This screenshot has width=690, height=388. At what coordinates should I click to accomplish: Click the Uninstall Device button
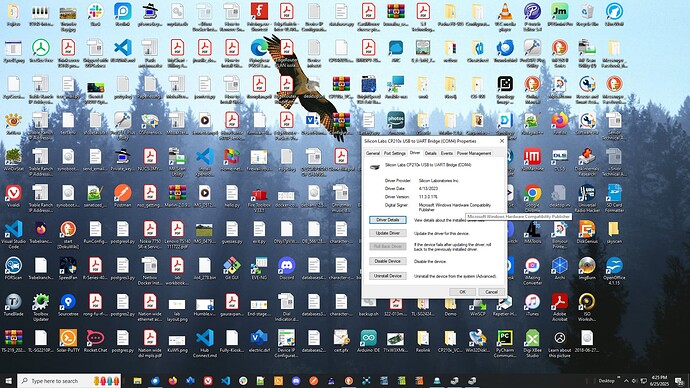(388, 276)
